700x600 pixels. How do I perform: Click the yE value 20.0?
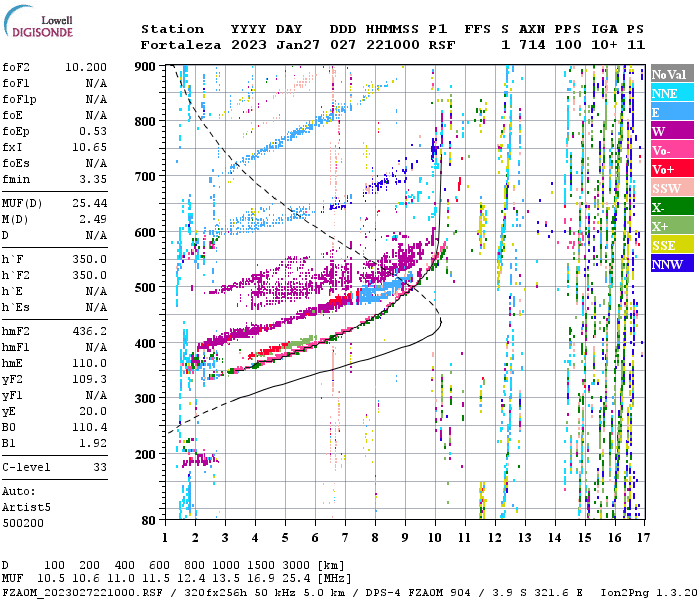[93, 412]
